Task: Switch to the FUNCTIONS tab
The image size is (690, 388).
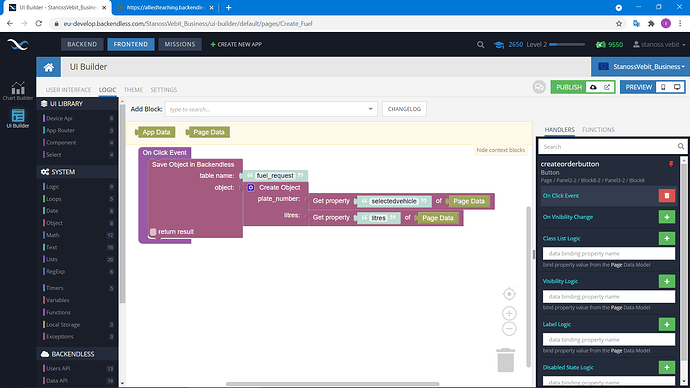Action: coord(598,130)
